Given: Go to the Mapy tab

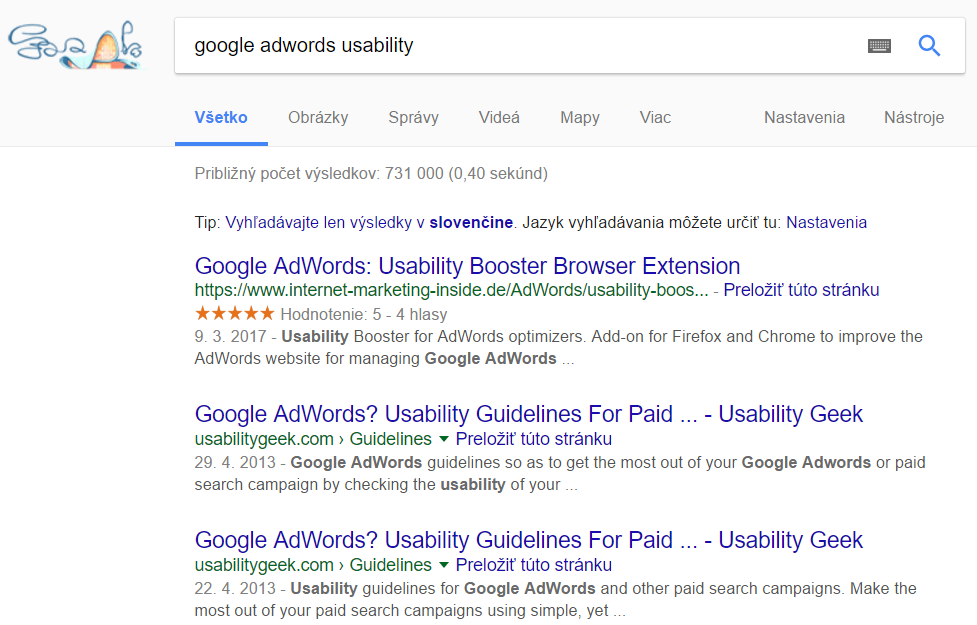Looking at the screenshot, I should tap(579, 117).
